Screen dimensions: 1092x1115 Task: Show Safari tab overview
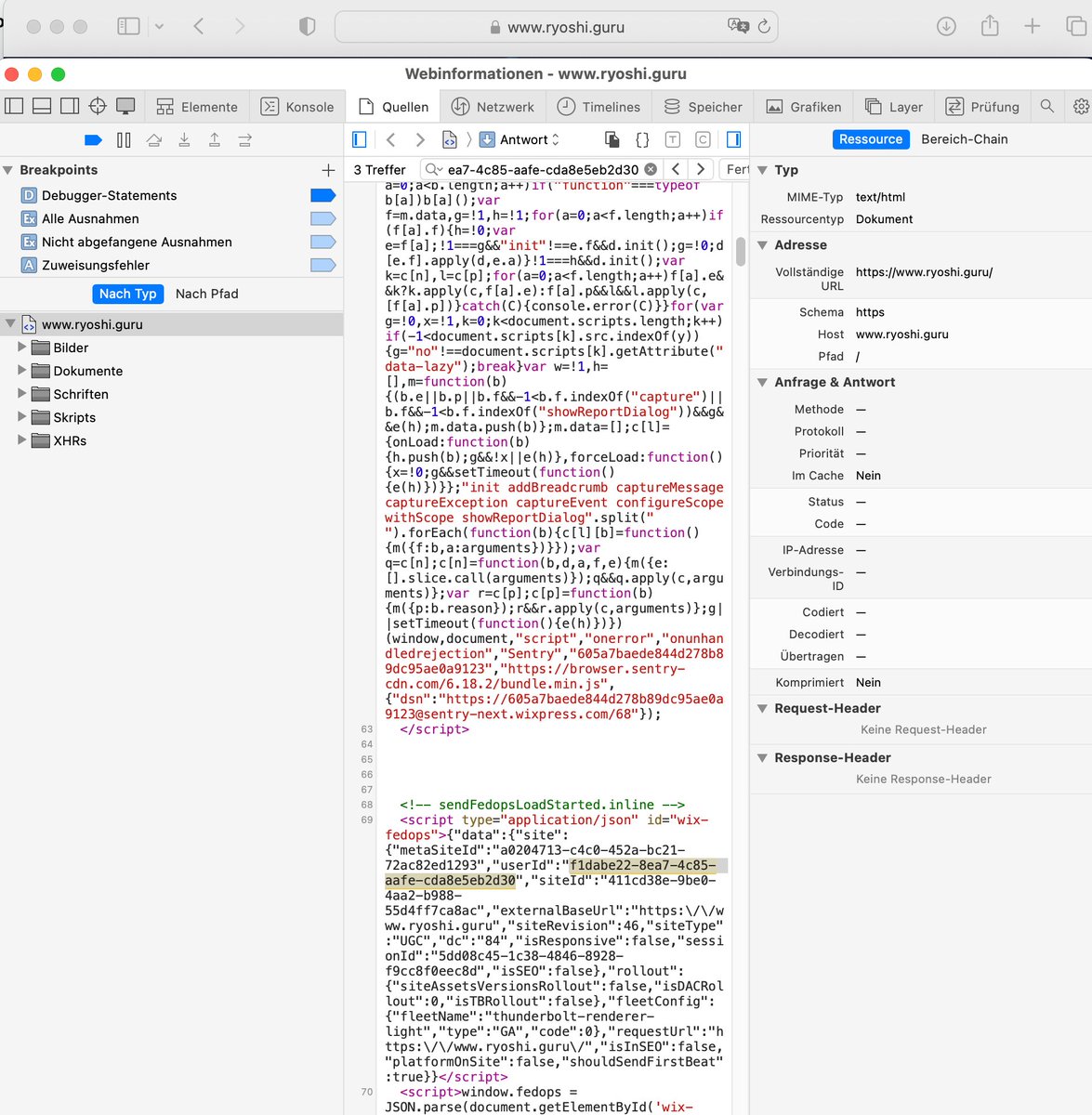pyautogui.click(x=1076, y=27)
